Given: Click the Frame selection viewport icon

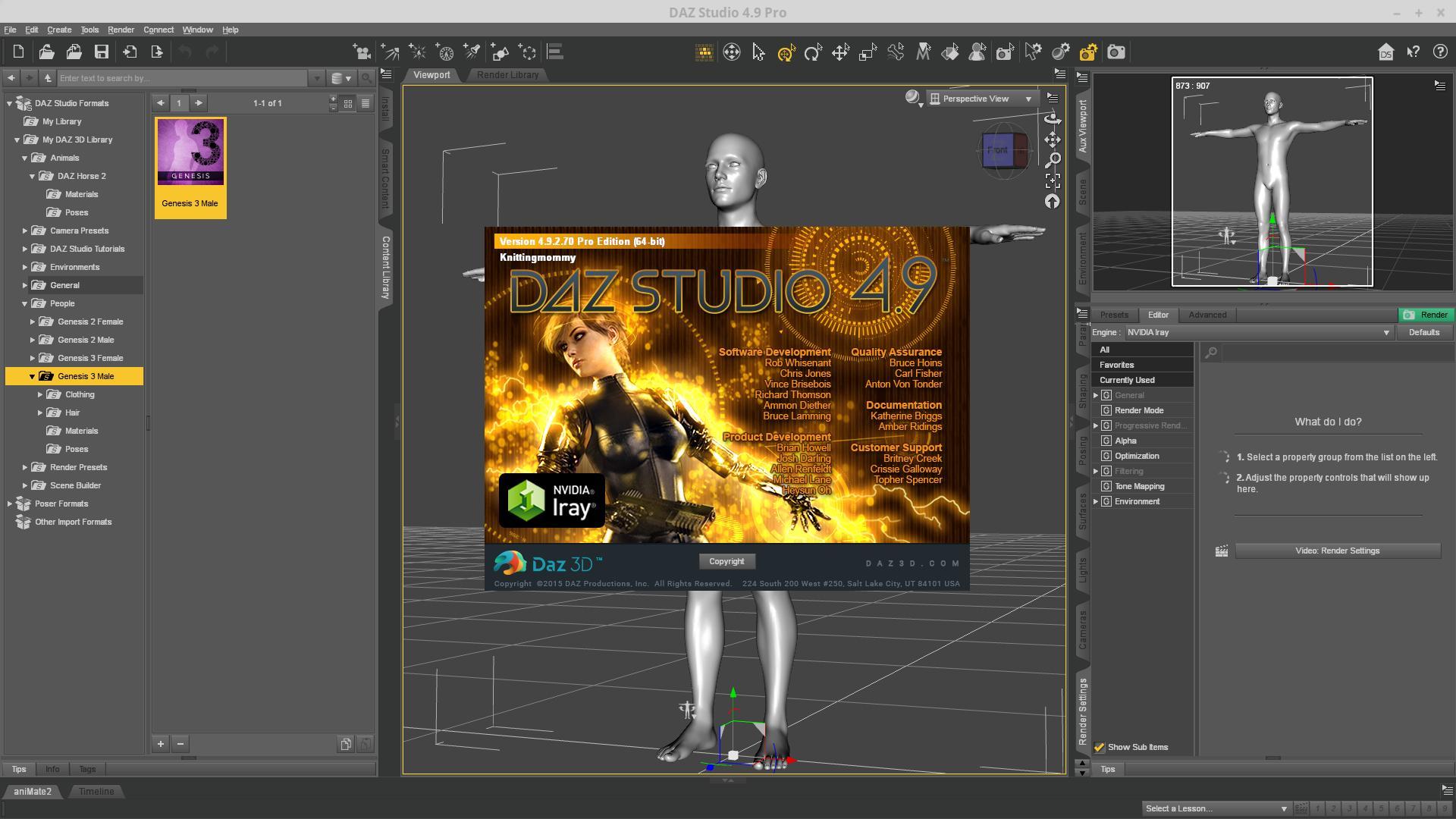Looking at the screenshot, I should pos(1053,181).
